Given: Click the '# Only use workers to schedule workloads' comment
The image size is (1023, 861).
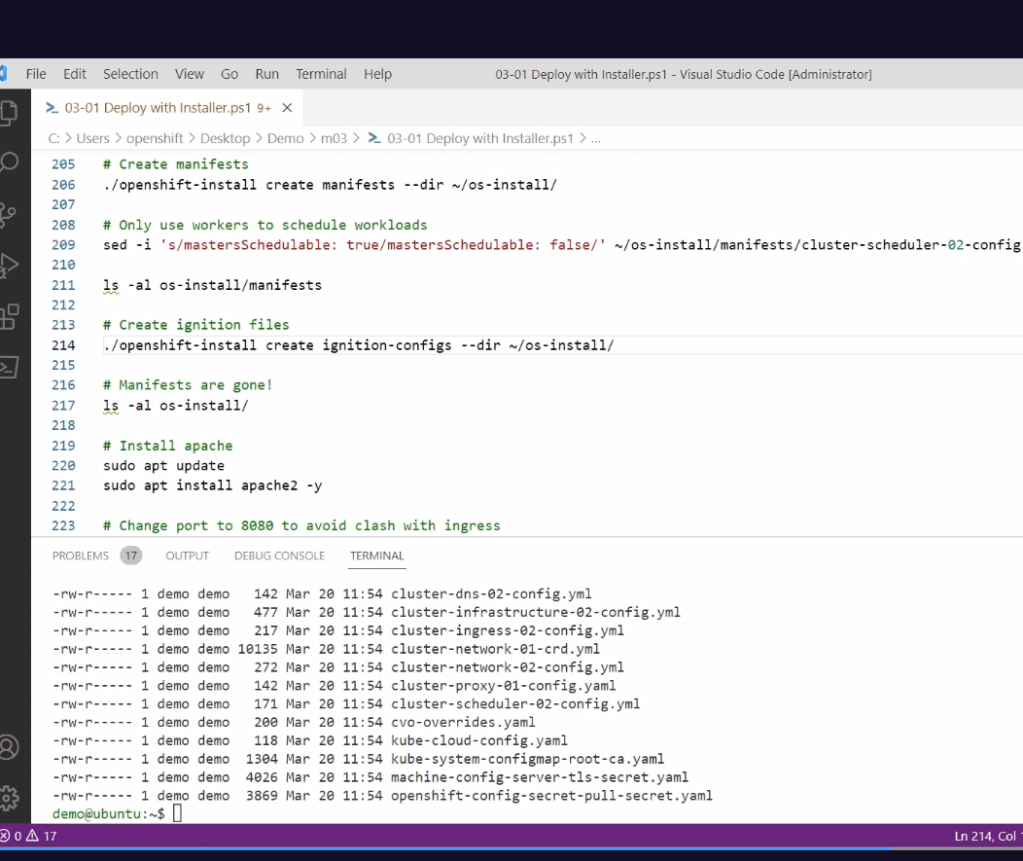Looking at the screenshot, I should pos(265,225).
